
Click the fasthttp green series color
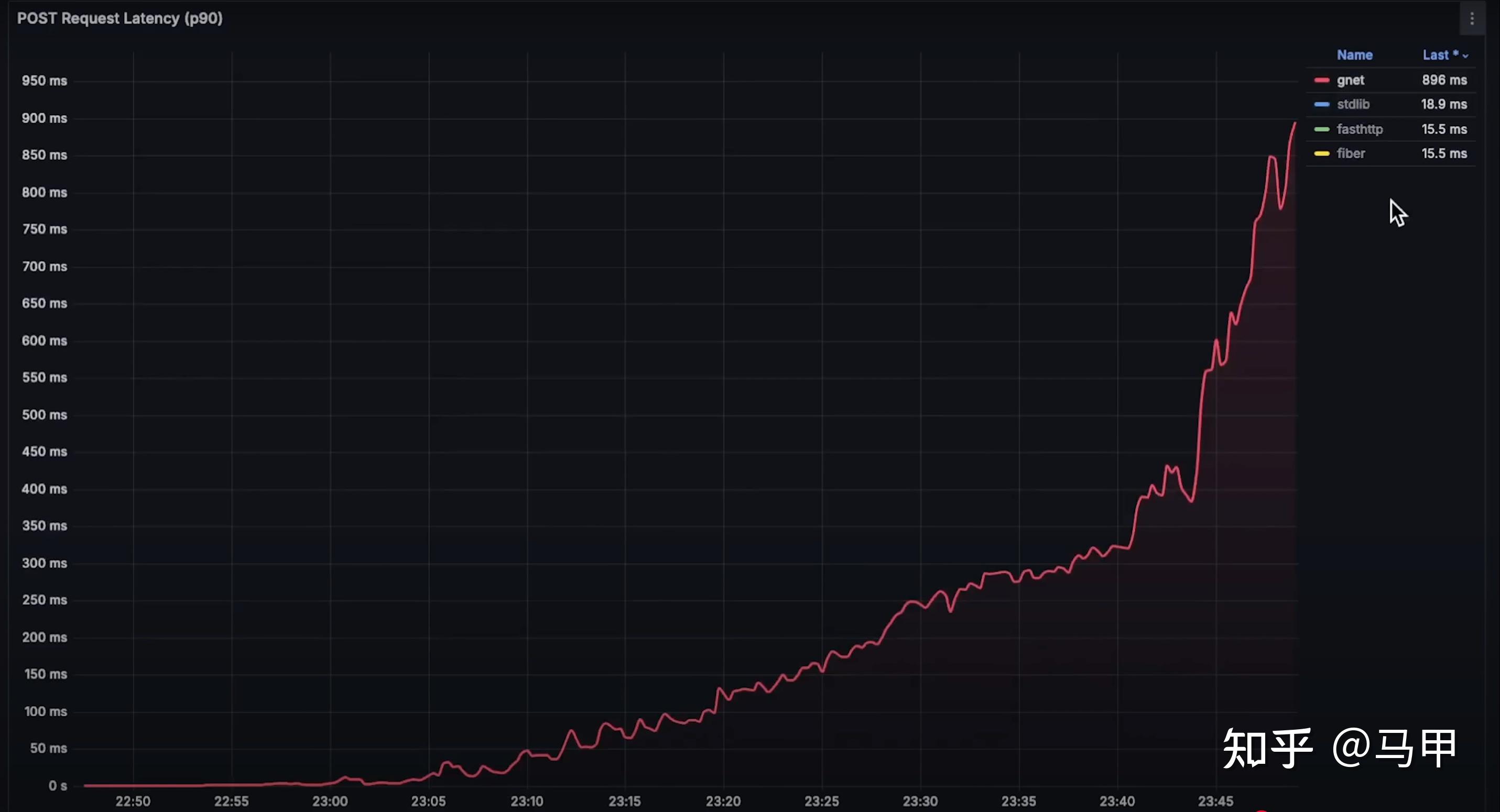tap(1321, 129)
